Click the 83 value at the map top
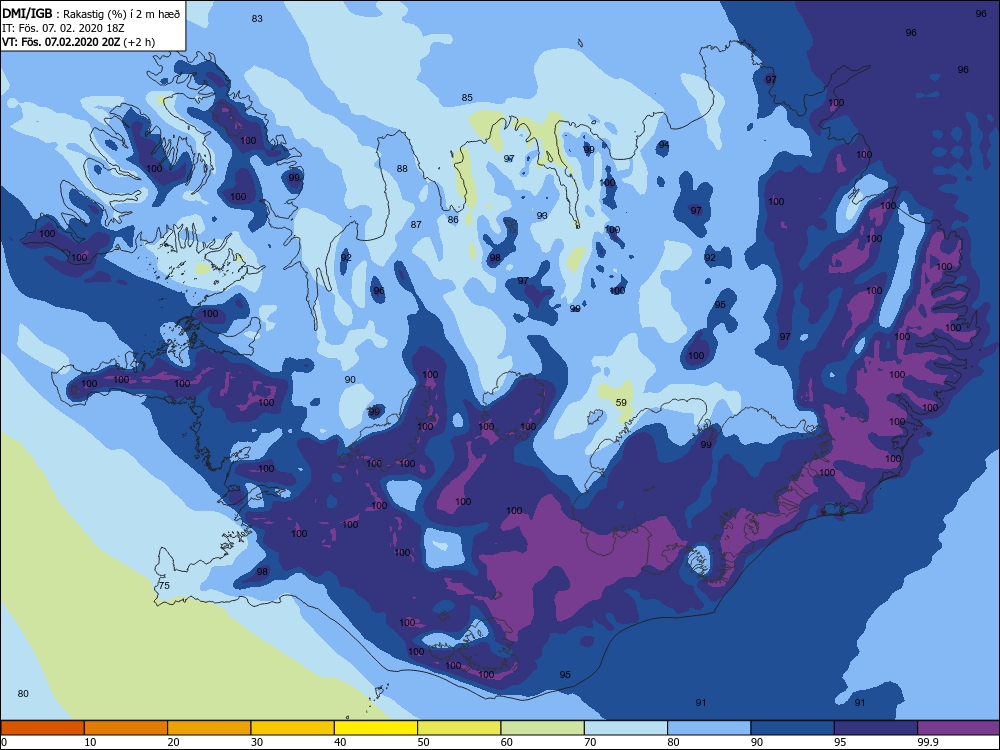The image size is (1000, 750). tap(257, 18)
